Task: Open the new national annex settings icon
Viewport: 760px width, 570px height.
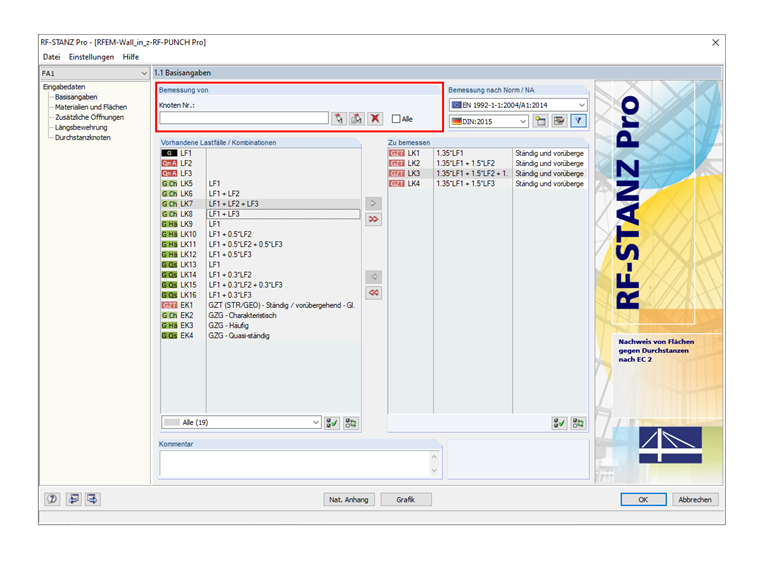Action: pyautogui.click(x=540, y=121)
